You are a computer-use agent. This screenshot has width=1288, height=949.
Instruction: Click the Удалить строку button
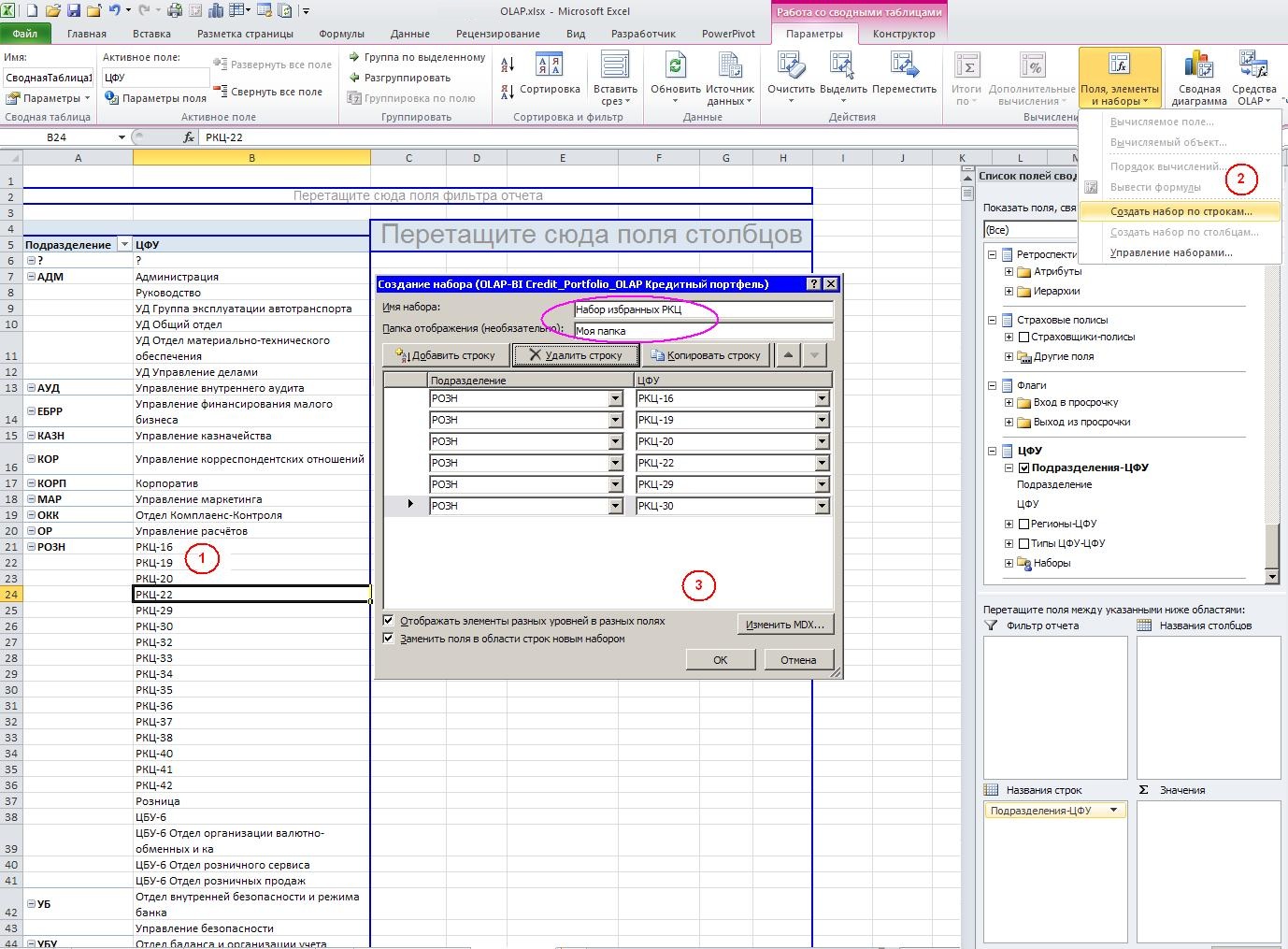tap(576, 355)
